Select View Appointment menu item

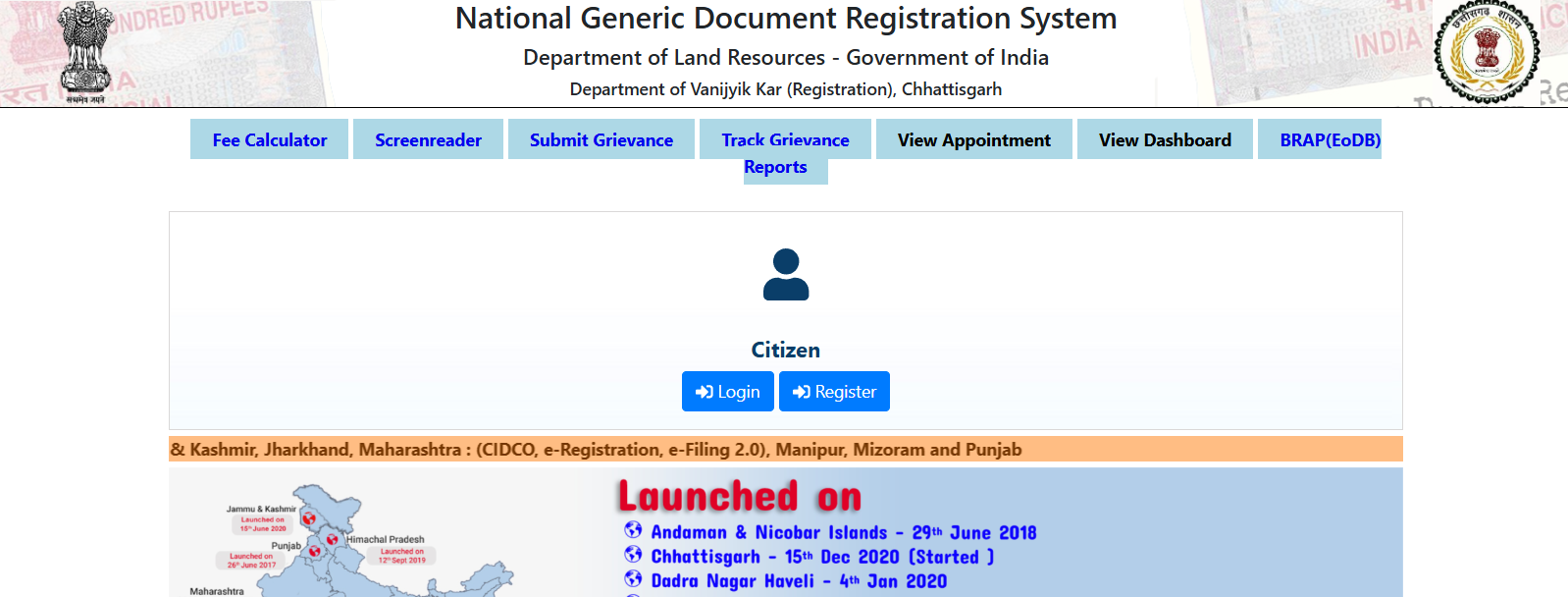(x=974, y=139)
